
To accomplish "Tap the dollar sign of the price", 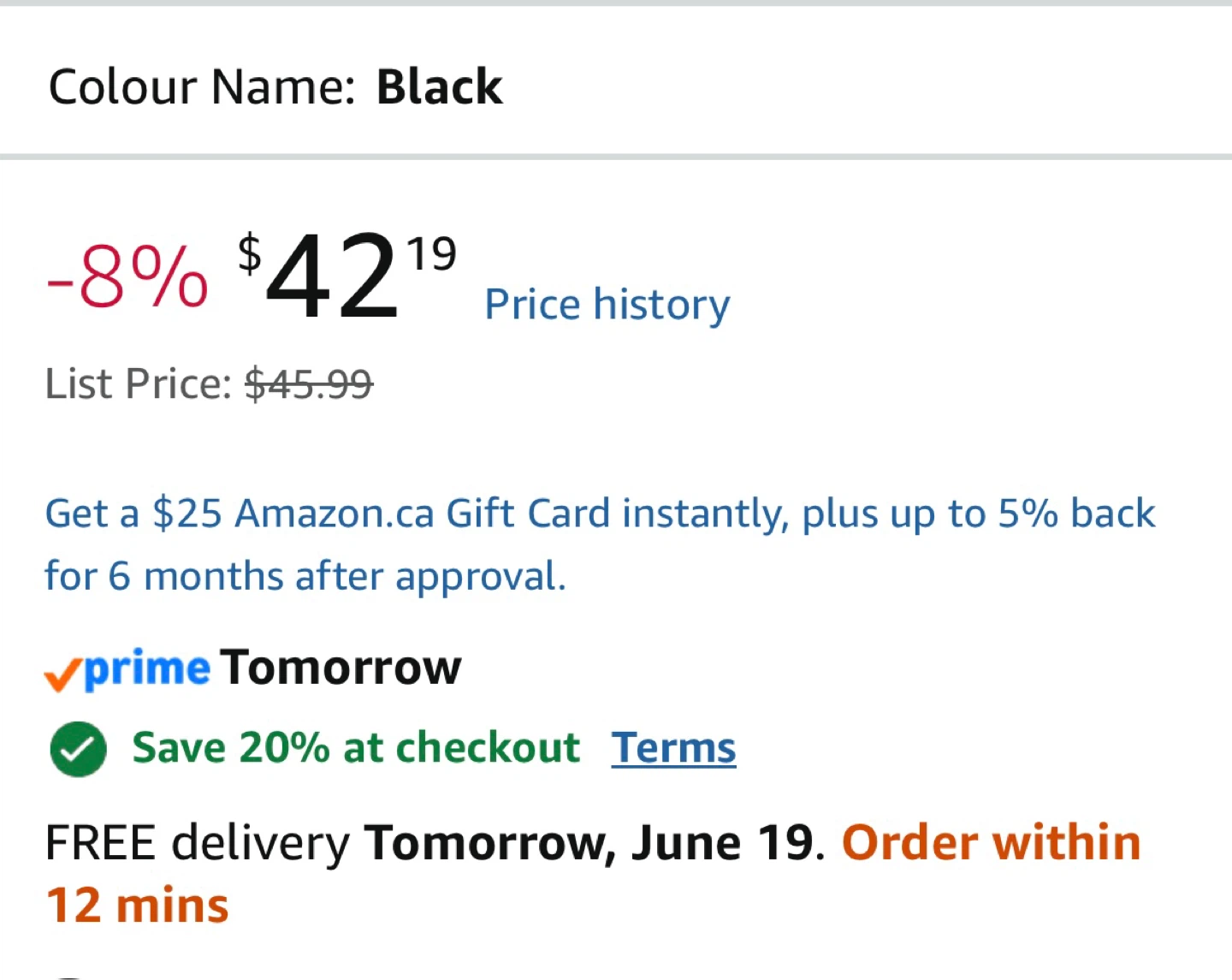I will point(249,254).
